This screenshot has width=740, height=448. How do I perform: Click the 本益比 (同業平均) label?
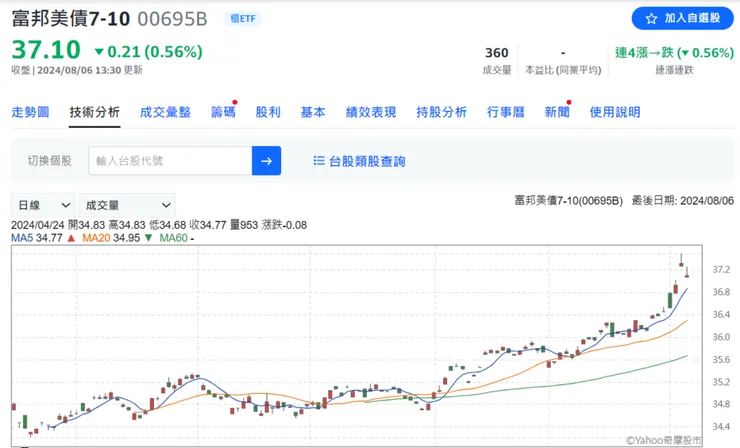point(563,70)
